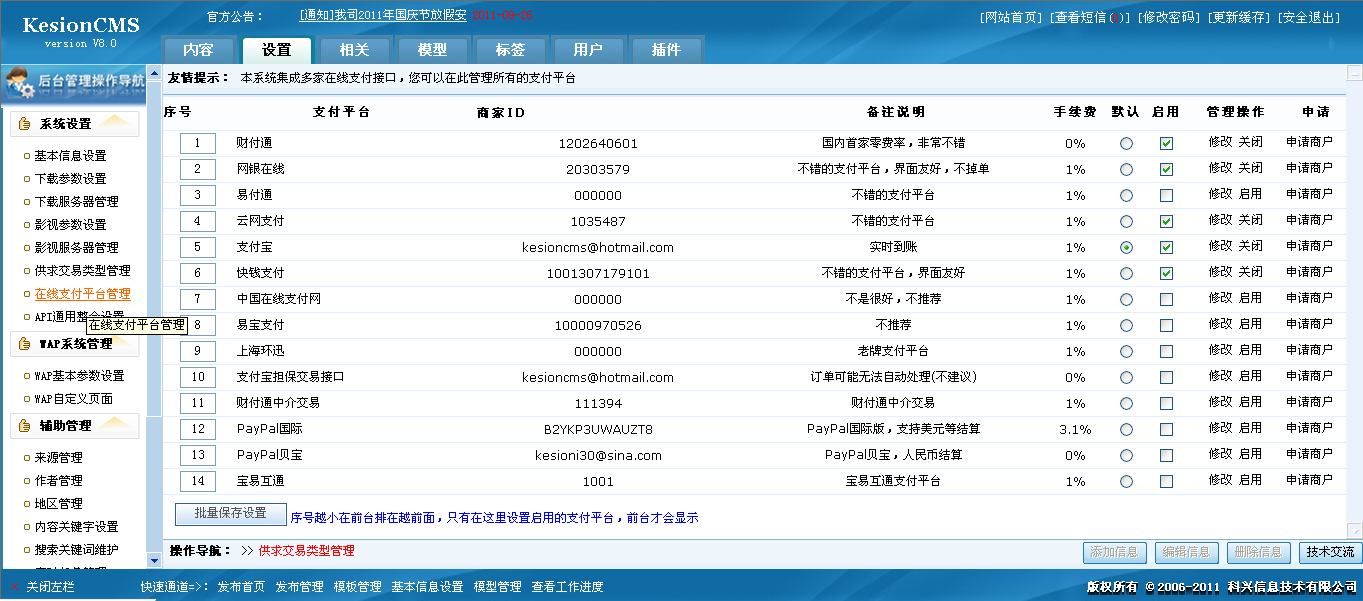Click the bullet icon before 基本信息设置
This screenshot has width=1363, height=601.
26,157
